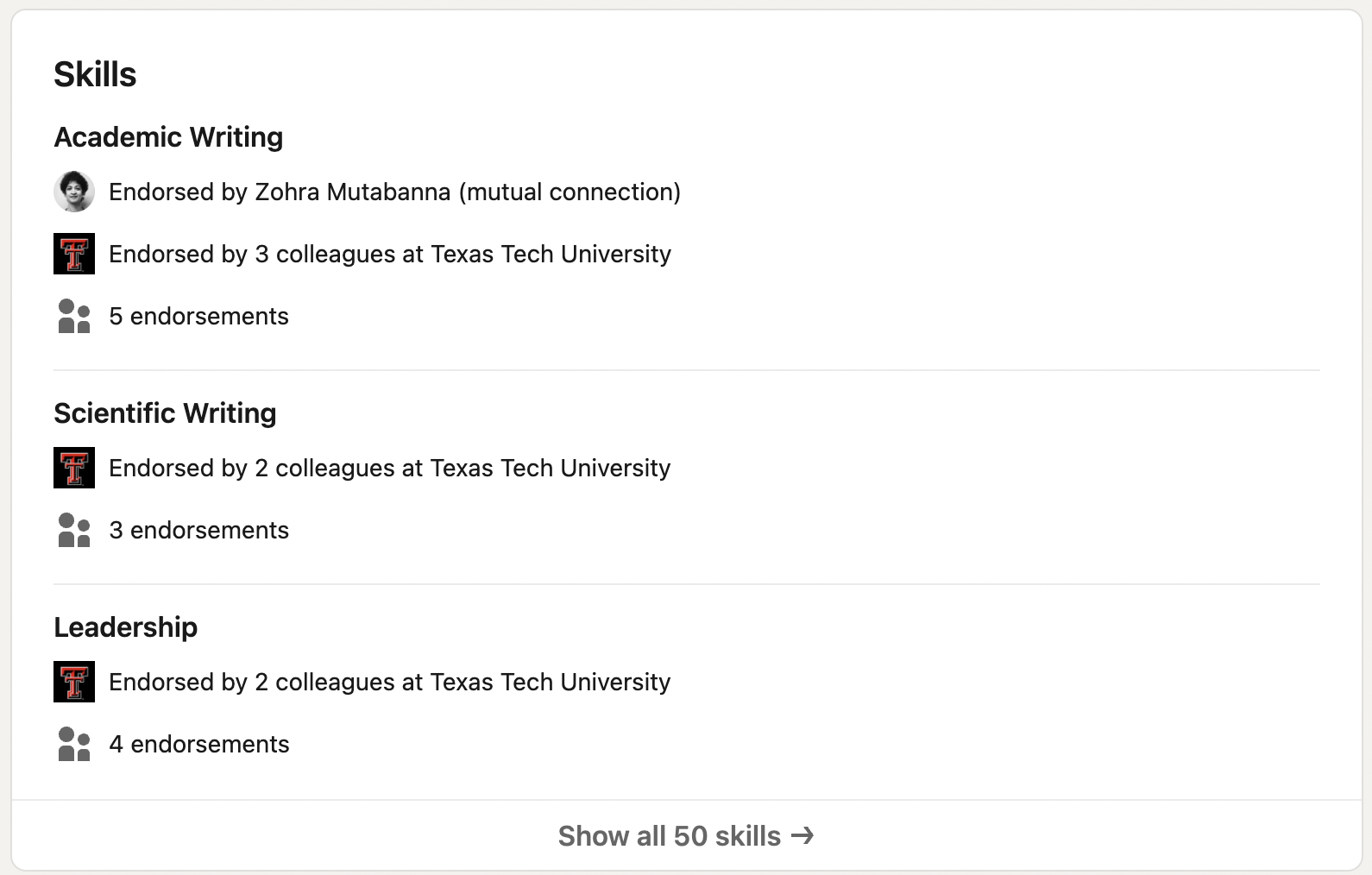Click Endorsed by Zohra Mutabanna text
Viewport: 1372px width, 875px height.
click(394, 192)
